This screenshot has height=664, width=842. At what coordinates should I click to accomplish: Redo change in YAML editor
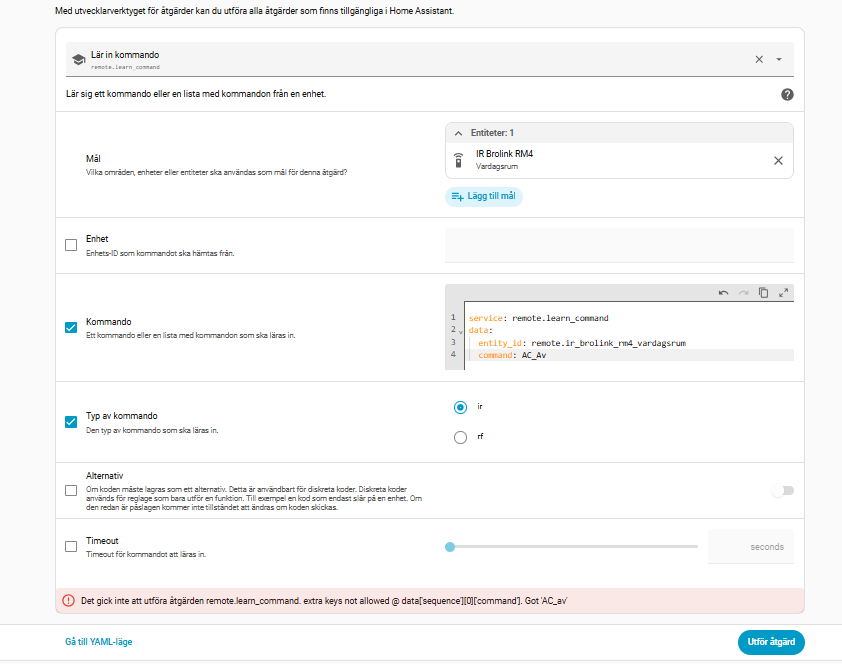[743, 293]
